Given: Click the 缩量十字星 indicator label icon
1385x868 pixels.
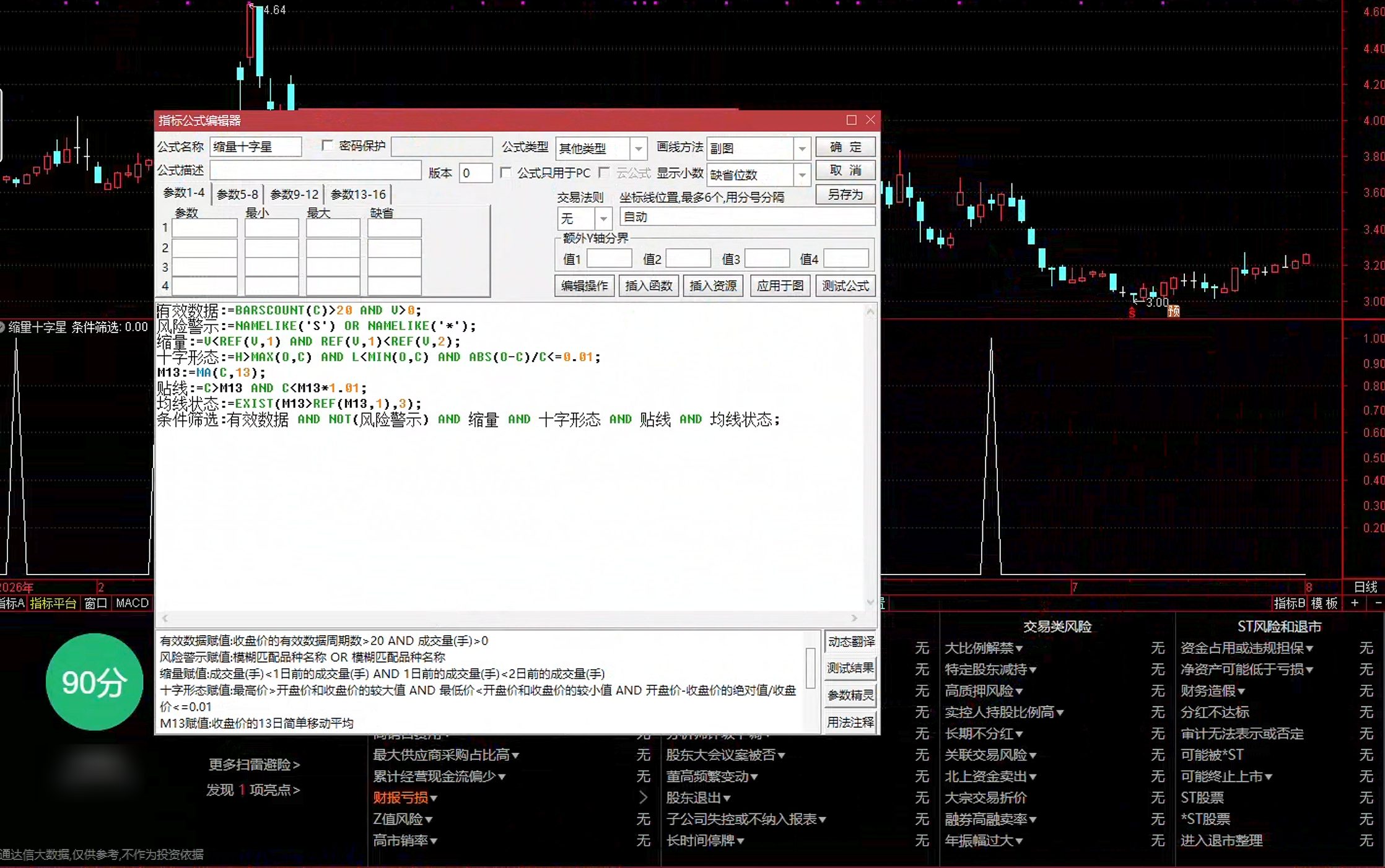Looking at the screenshot, I should 2,327.
